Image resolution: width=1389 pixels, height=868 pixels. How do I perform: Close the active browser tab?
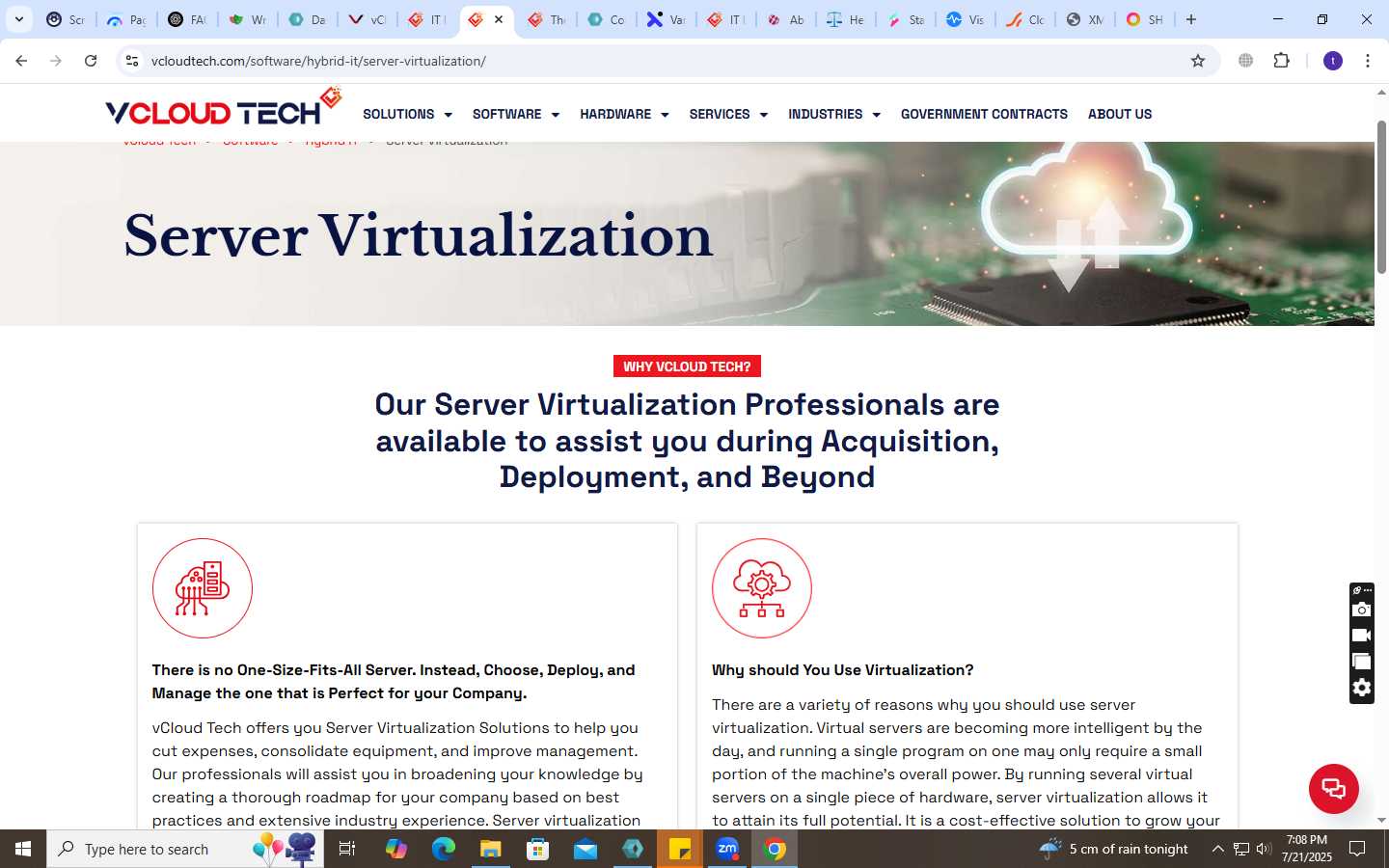pyautogui.click(x=499, y=19)
